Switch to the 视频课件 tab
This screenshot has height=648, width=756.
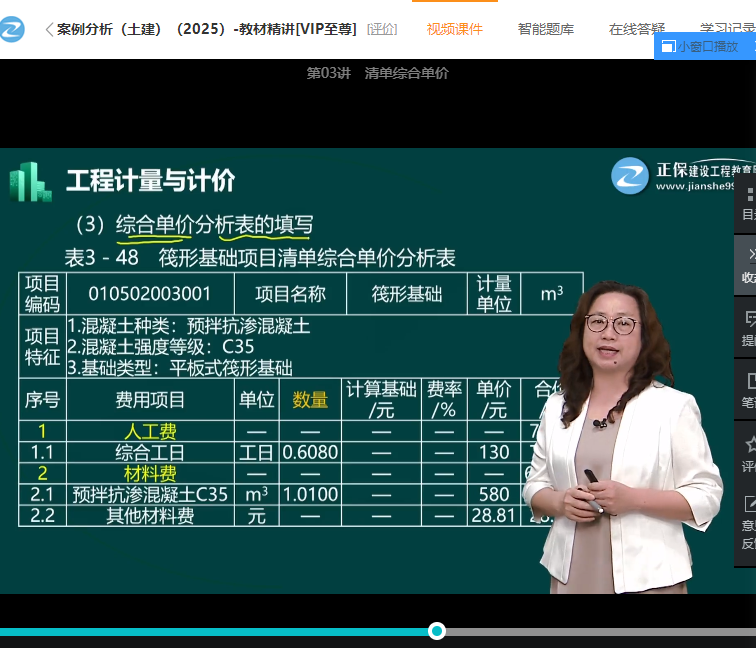tap(455, 29)
